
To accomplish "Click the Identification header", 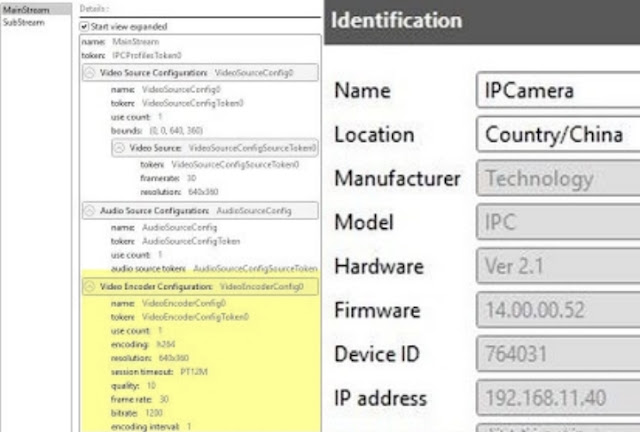I will (x=396, y=20).
